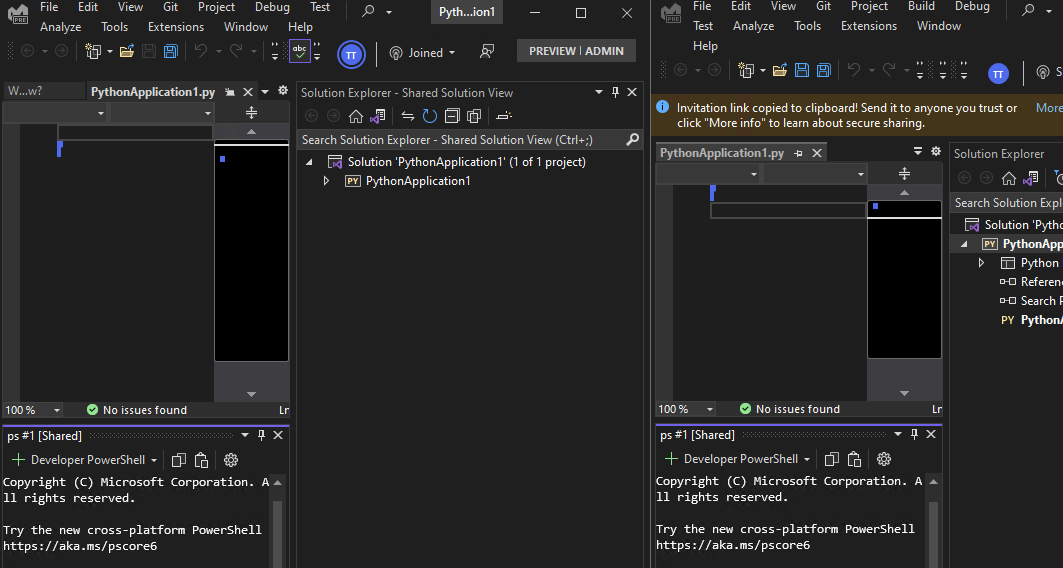Click editor settings gear in right window tab row
The height and width of the screenshot is (568, 1063).
[x=936, y=151]
